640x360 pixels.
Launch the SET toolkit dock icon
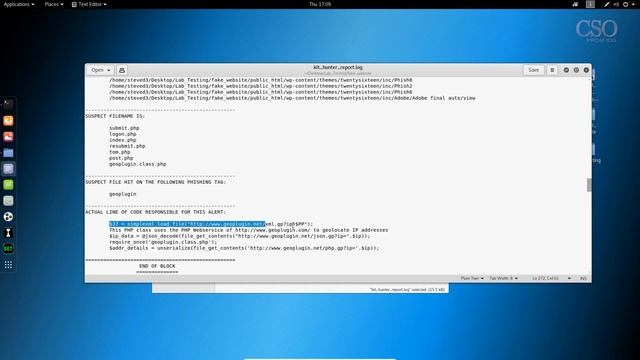tap(8, 249)
